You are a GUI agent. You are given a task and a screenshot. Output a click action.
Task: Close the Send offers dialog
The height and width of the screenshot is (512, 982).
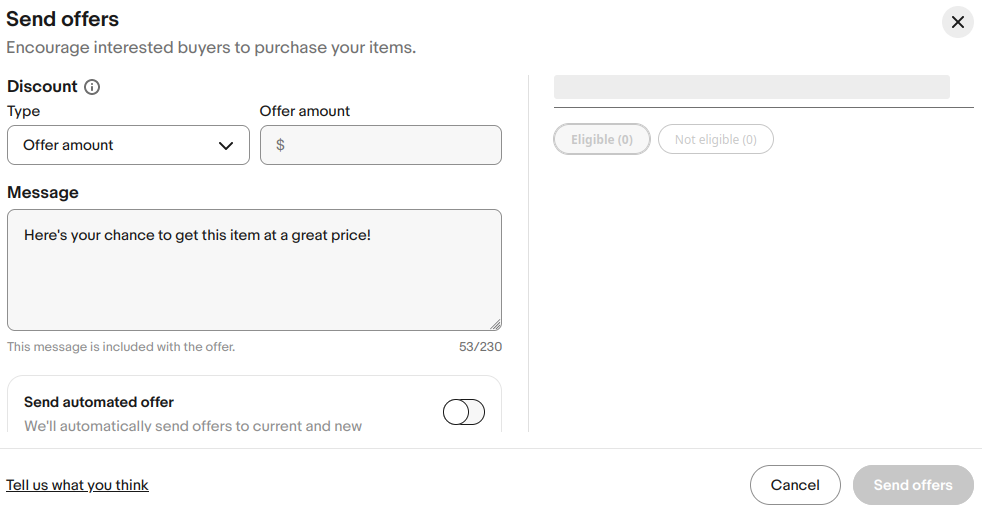point(957,22)
